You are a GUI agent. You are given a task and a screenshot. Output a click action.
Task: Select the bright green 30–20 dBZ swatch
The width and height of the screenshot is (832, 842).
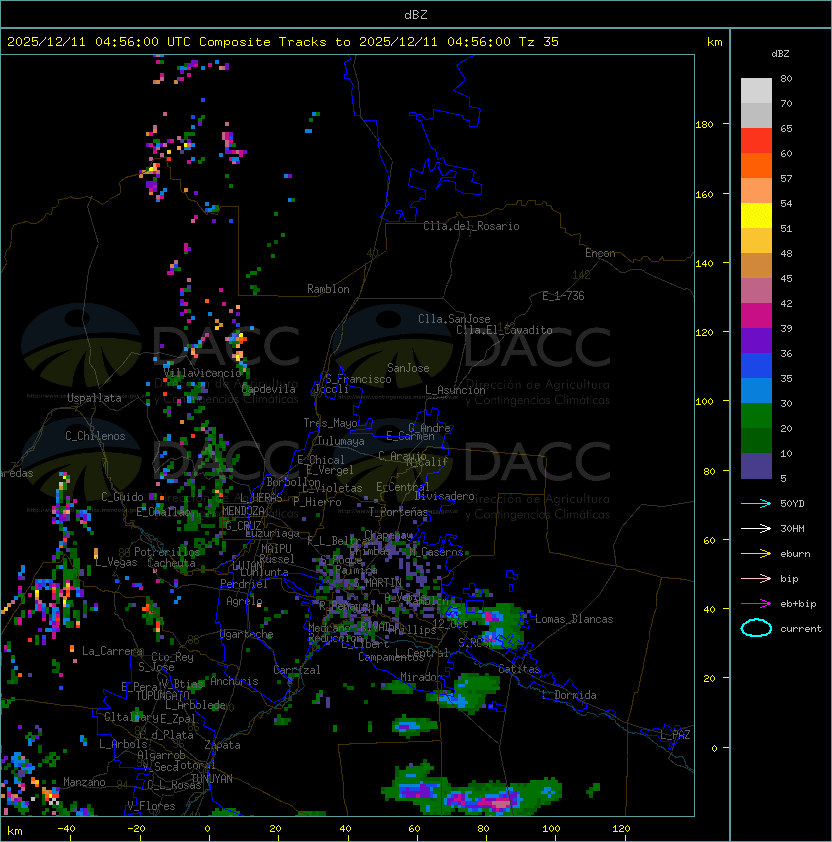point(756,416)
